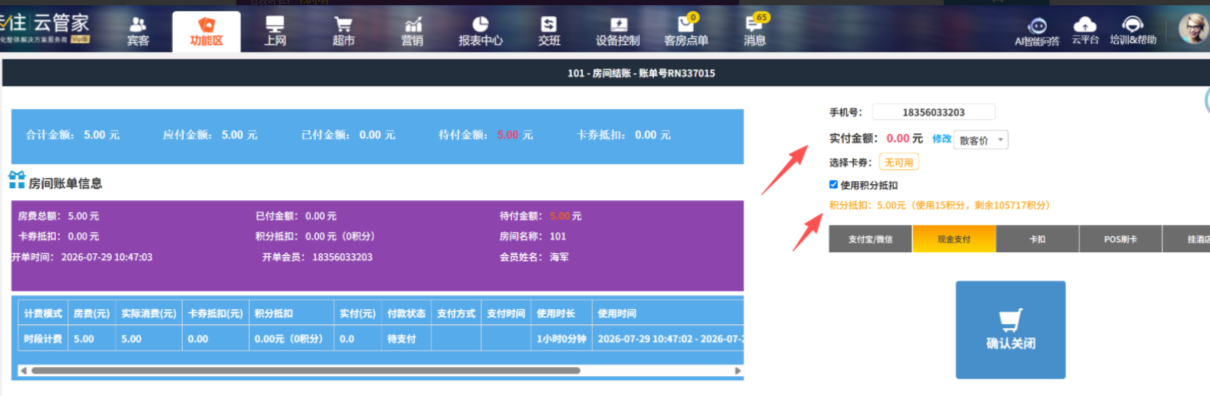Image resolution: width=1210 pixels, height=396 pixels.
Task: Click the 手机号 phone number field
Action: click(934, 112)
